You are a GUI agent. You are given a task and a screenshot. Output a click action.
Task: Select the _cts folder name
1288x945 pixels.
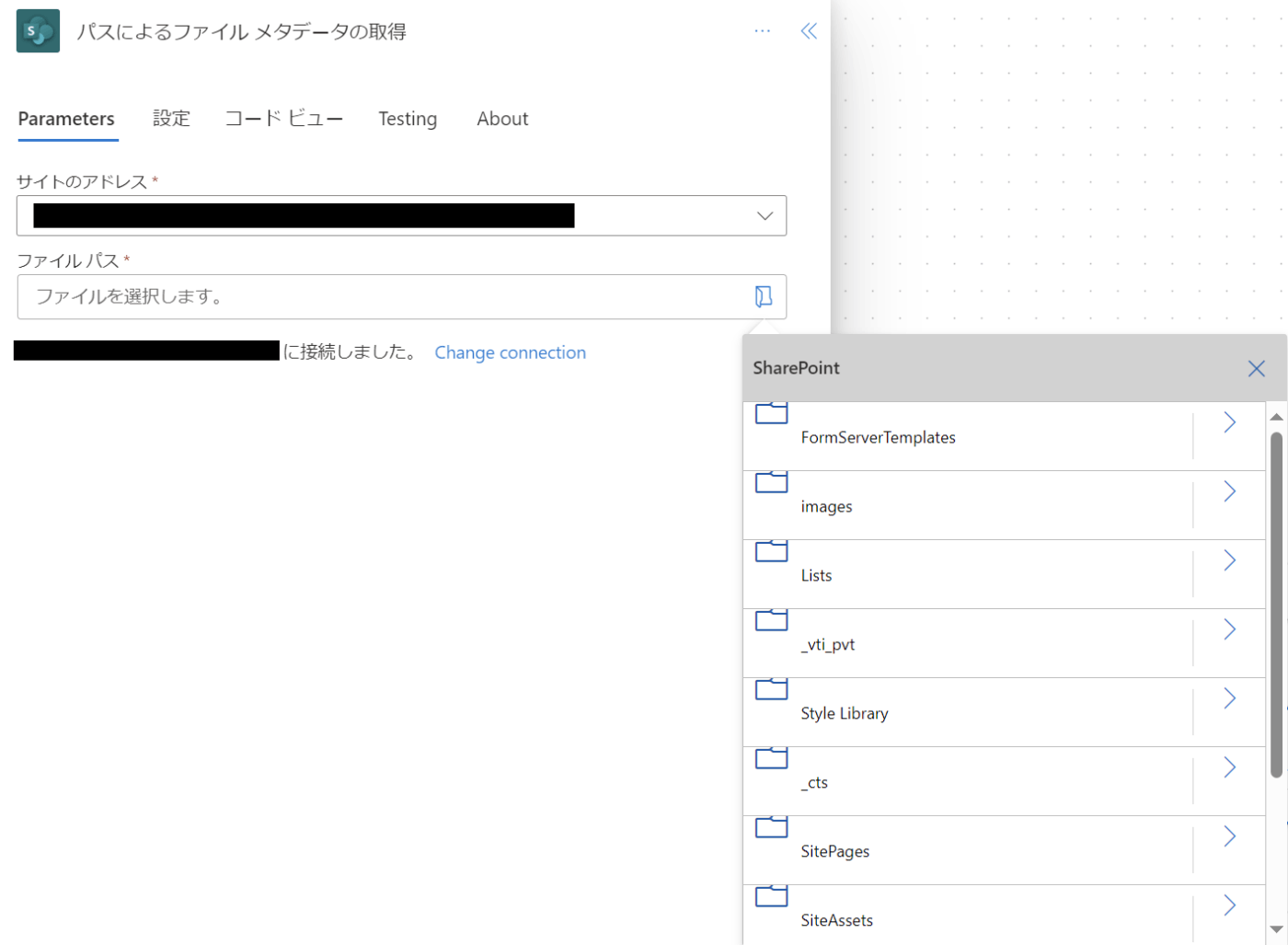[814, 782]
